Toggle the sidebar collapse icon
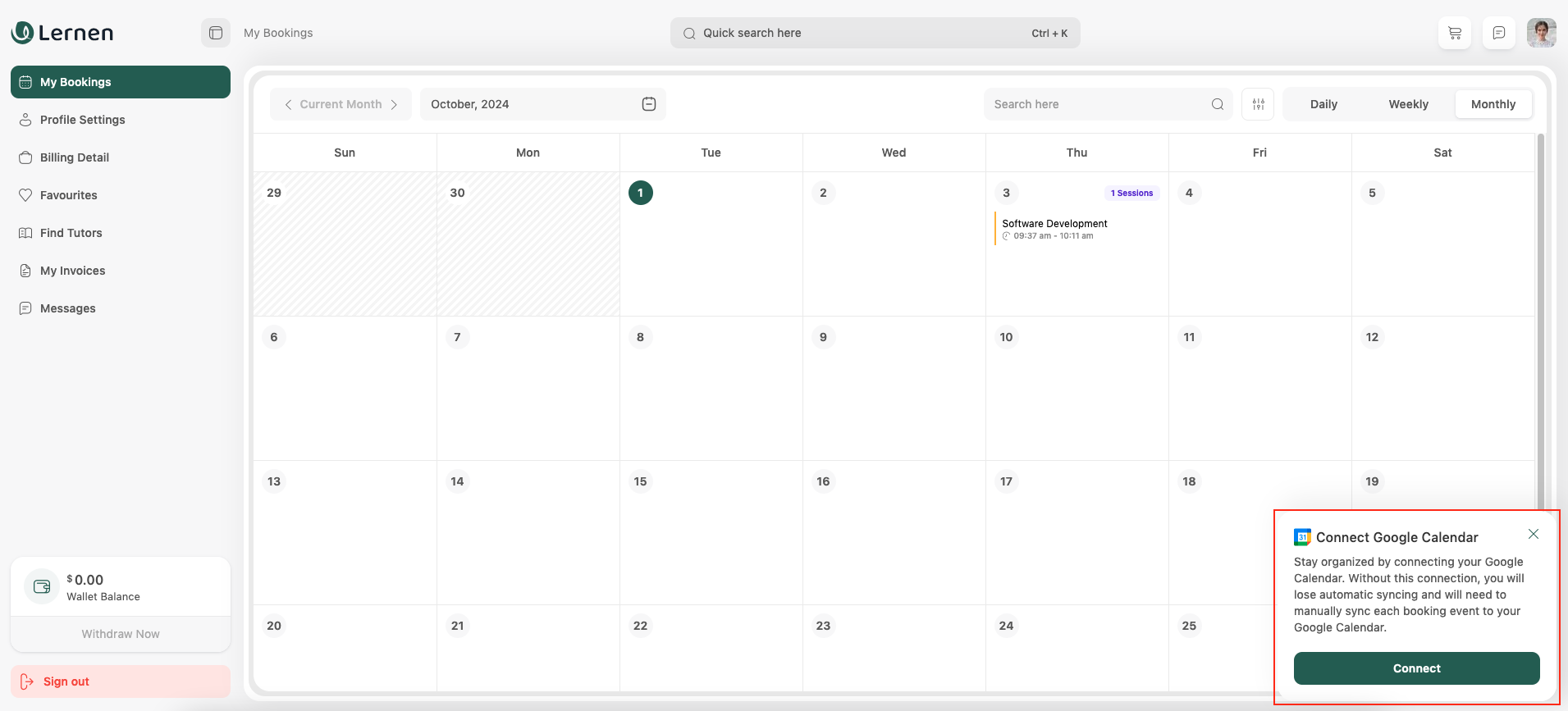 pos(216,33)
